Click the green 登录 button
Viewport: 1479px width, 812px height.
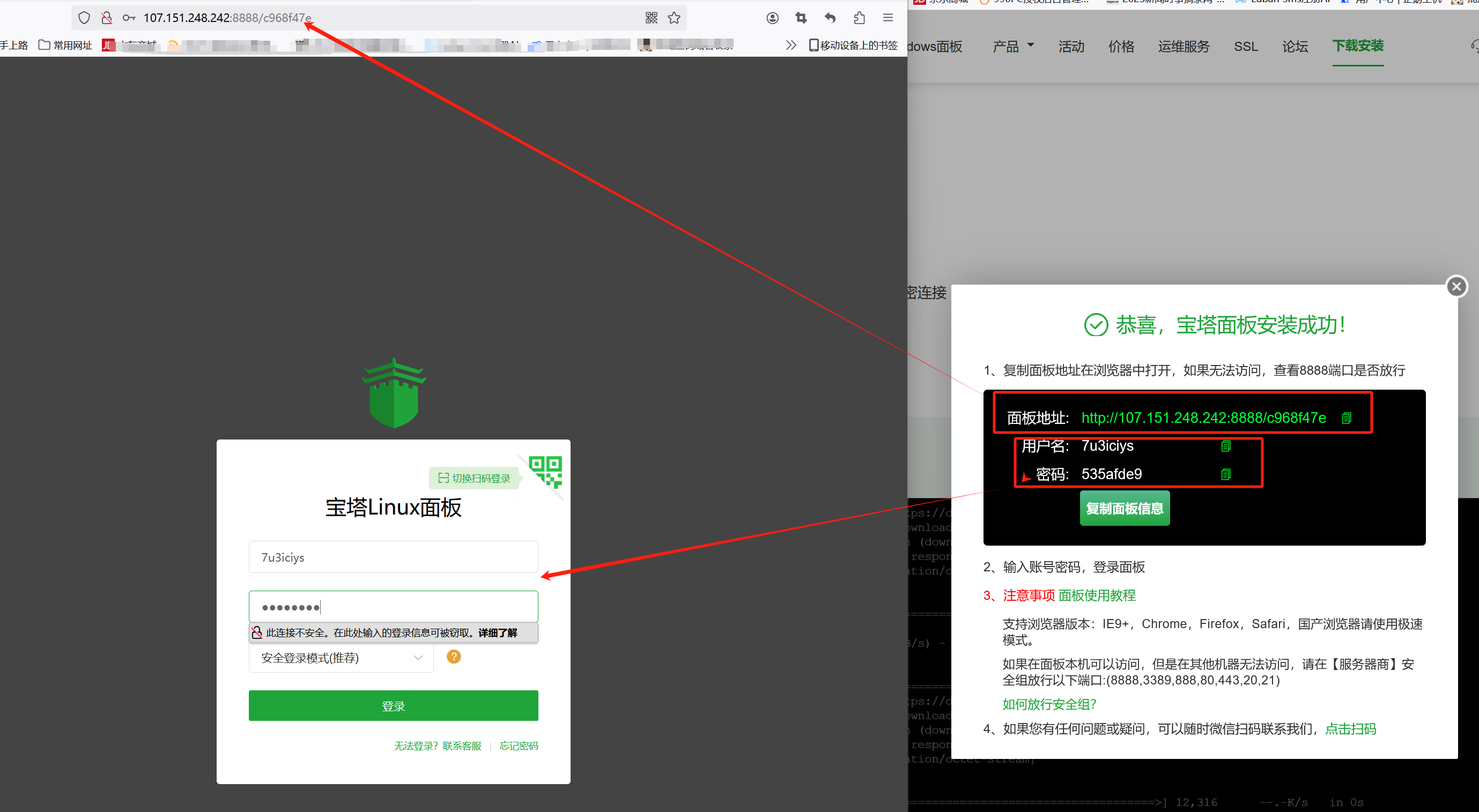(393, 705)
